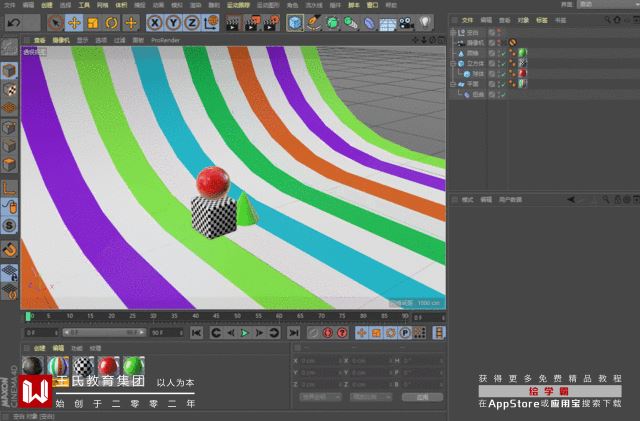Click the blue Cube primitive icon

point(295,23)
